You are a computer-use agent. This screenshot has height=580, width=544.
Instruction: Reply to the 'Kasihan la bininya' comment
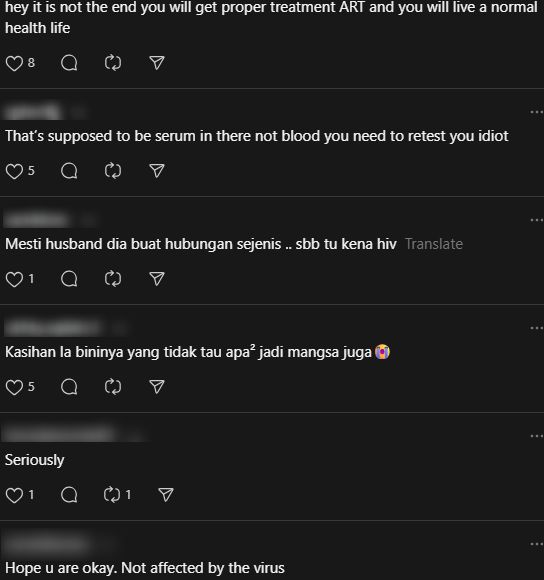coord(69,387)
